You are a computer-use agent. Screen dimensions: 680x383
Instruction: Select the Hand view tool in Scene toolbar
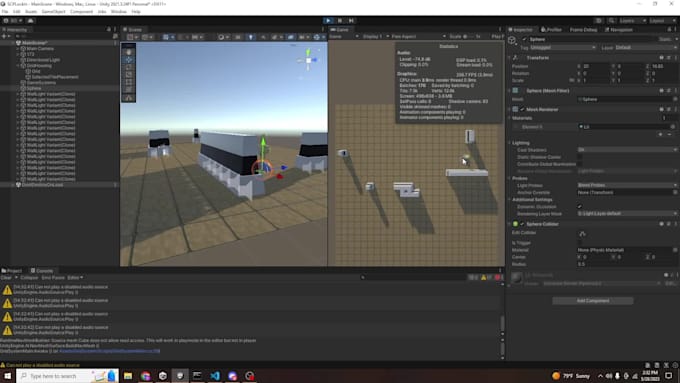point(129,52)
